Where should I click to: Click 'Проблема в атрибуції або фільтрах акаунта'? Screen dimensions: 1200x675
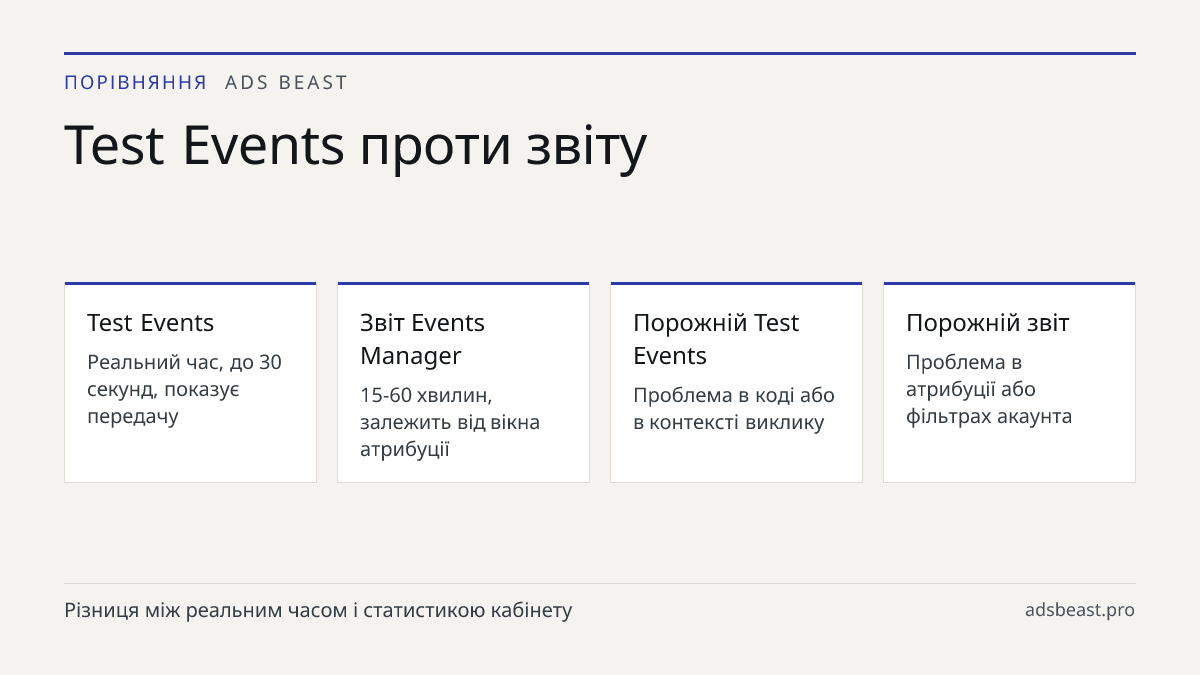pyautogui.click(x=989, y=389)
